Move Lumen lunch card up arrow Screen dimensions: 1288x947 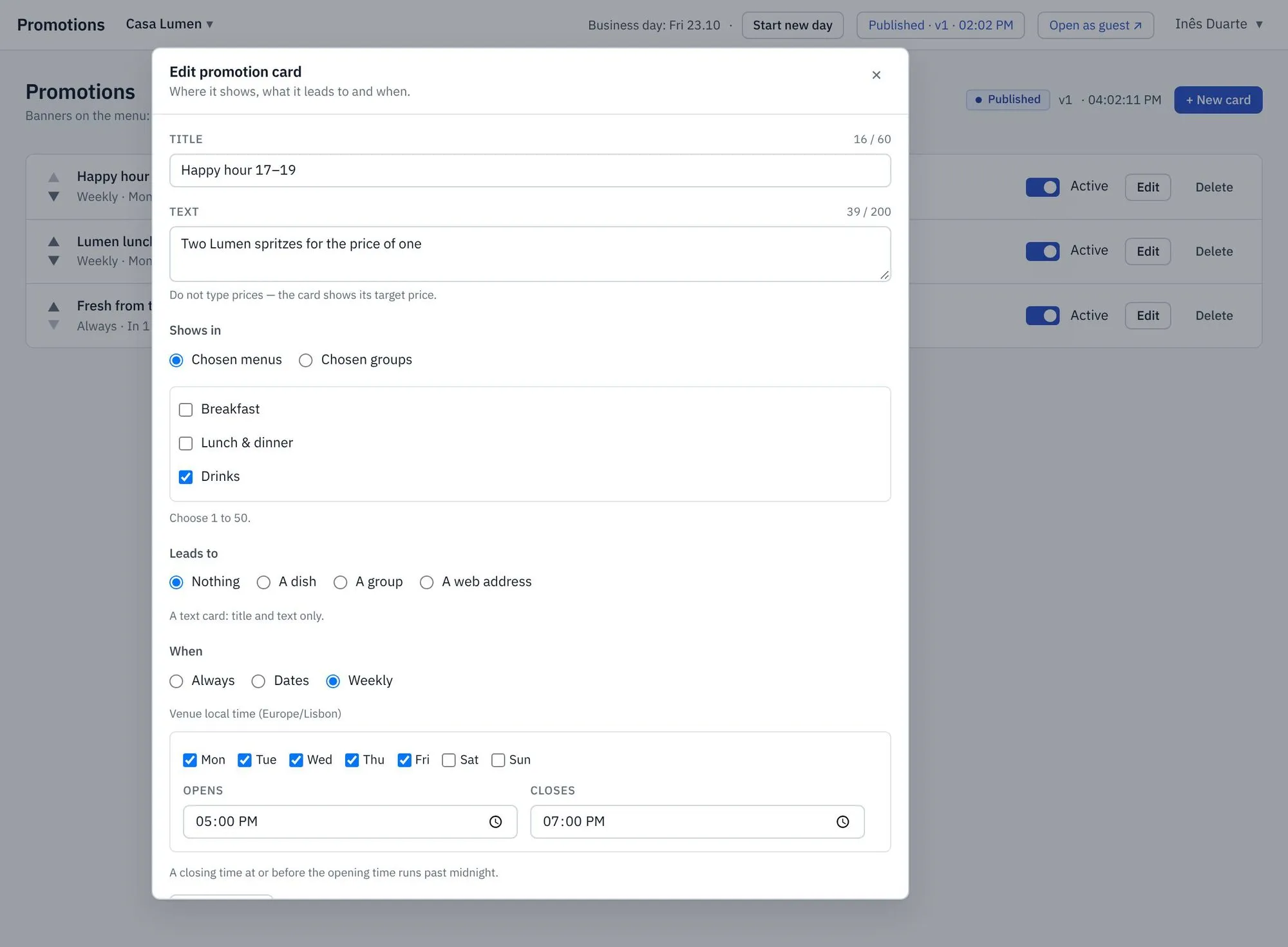pyautogui.click(x=54, y=241)
